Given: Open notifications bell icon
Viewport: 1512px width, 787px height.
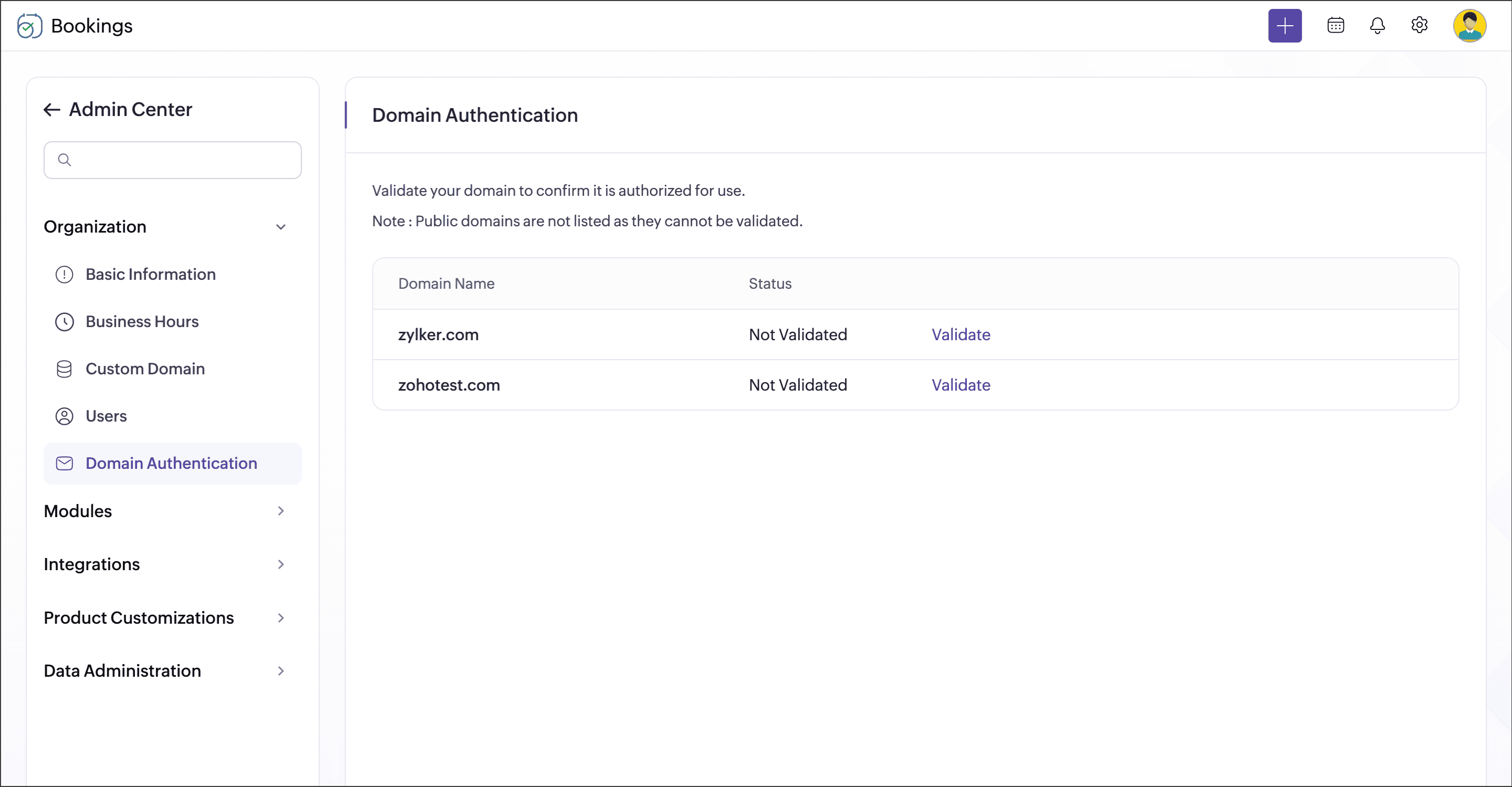Looking at the screenshot, I should pyautogui.click(x=1377, y=26).
